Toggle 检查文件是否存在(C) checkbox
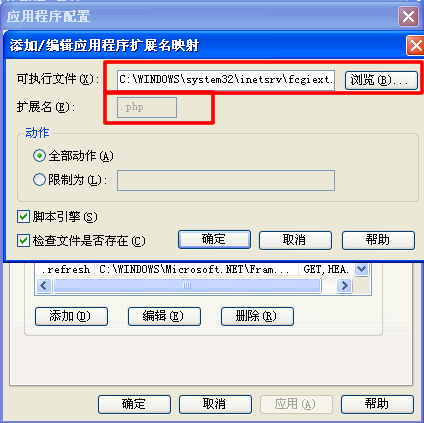 coord(23,240)
